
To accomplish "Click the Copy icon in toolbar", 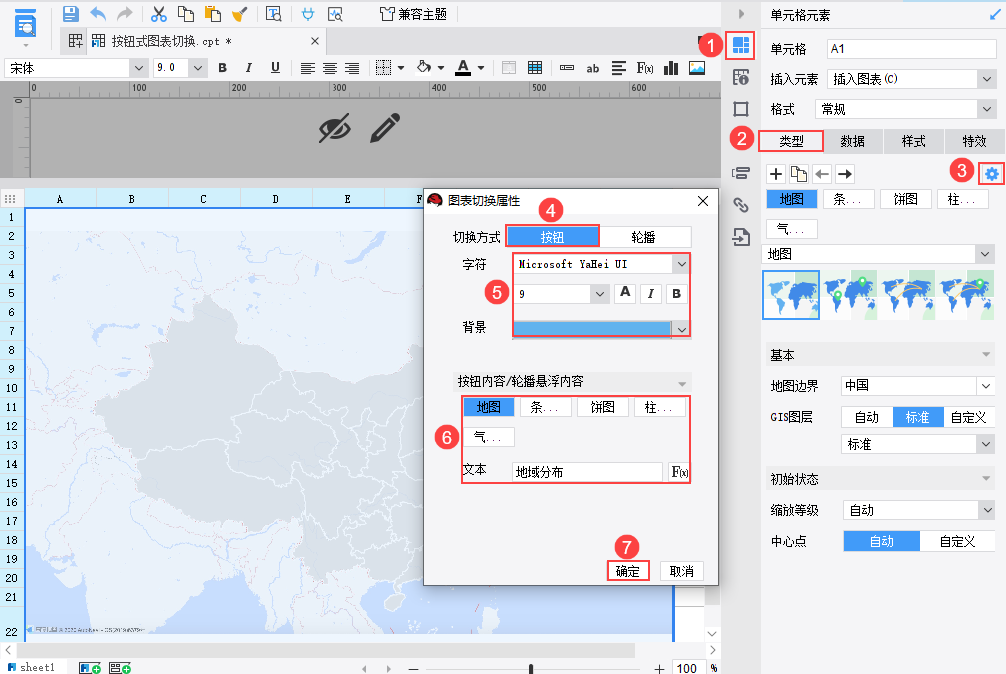I will [185, 14].
